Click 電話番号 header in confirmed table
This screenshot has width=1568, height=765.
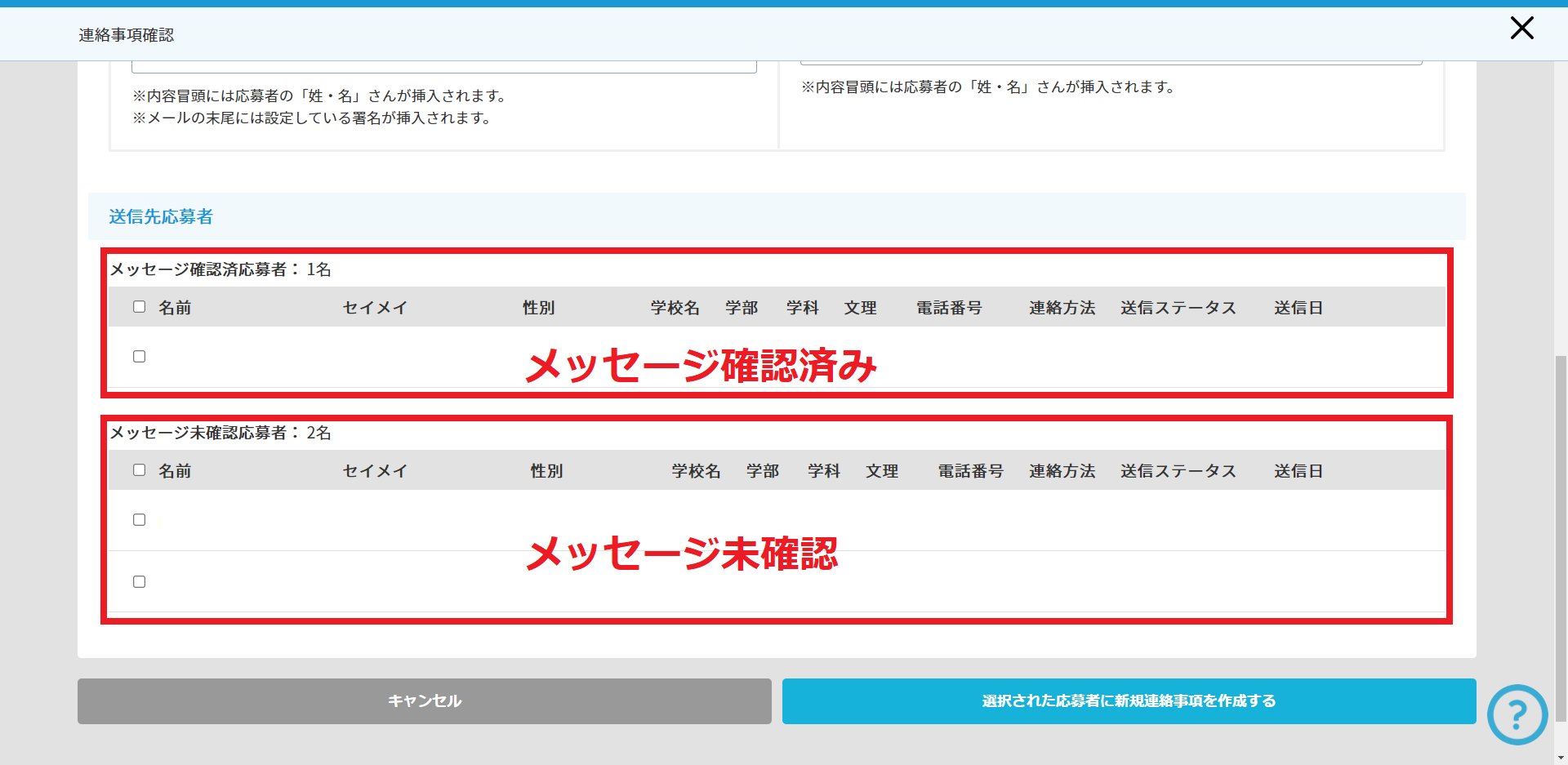point(949,308)
